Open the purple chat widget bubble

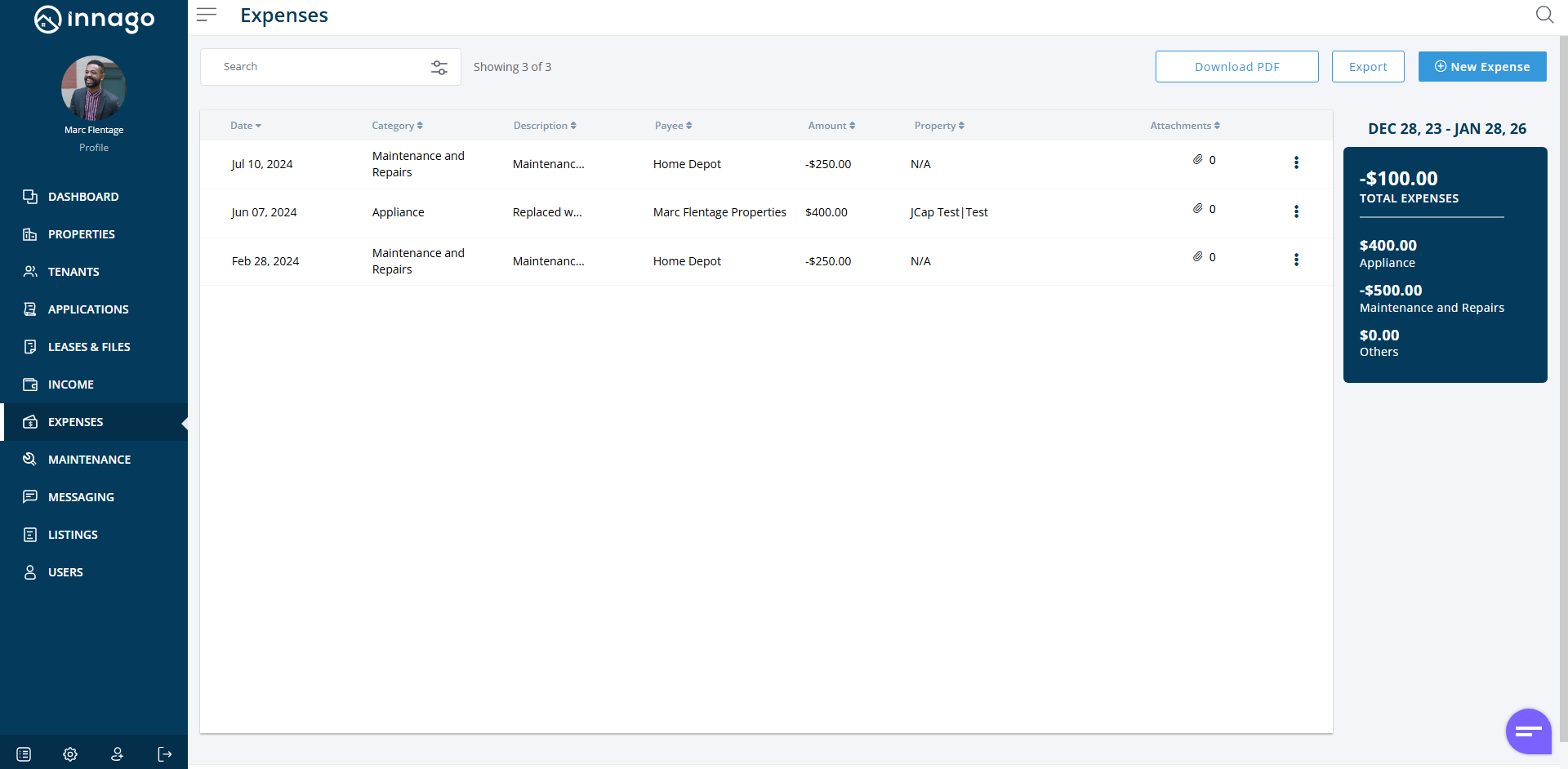point(1528,731)
